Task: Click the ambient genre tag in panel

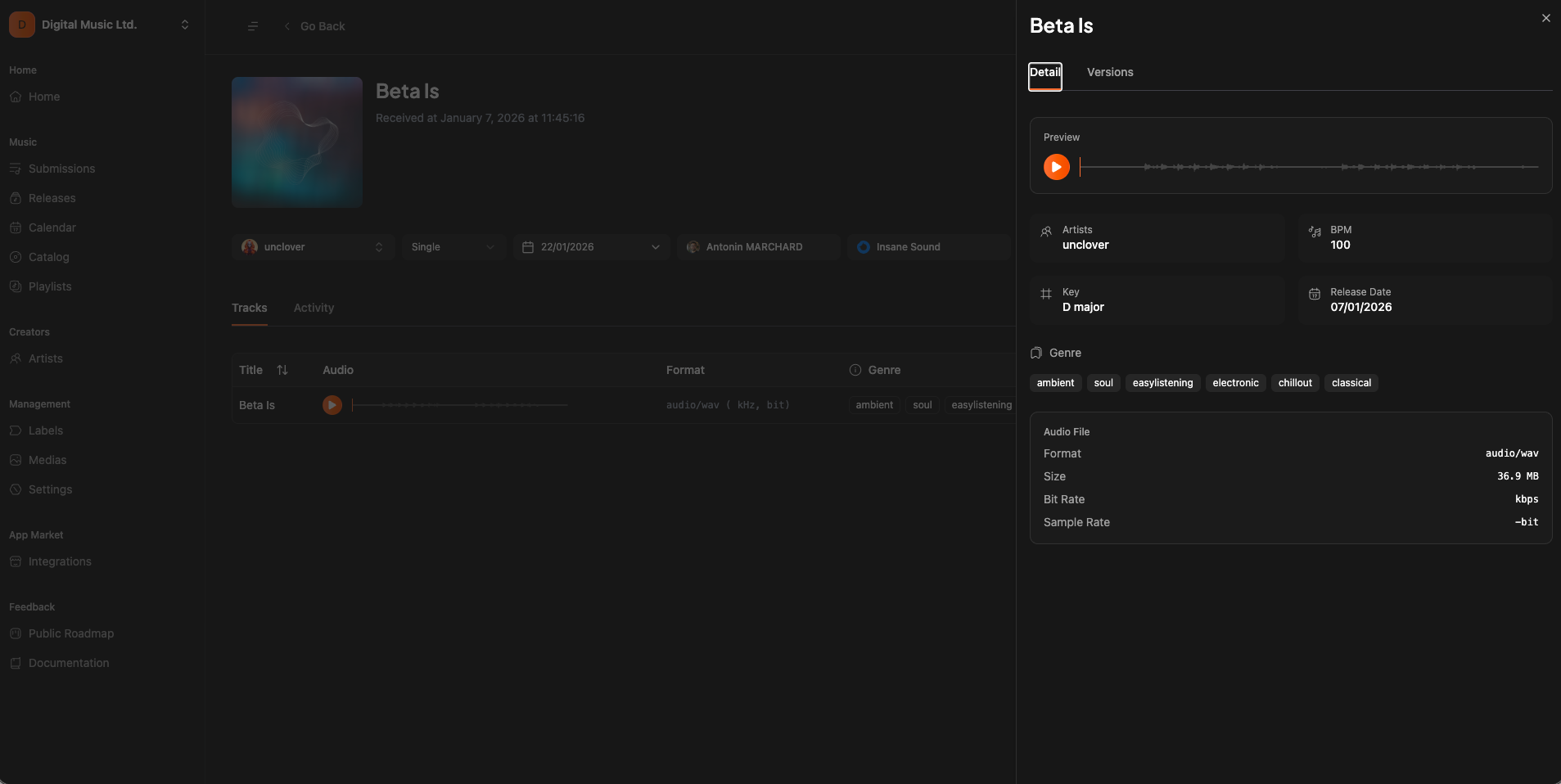Action: 1056,383
